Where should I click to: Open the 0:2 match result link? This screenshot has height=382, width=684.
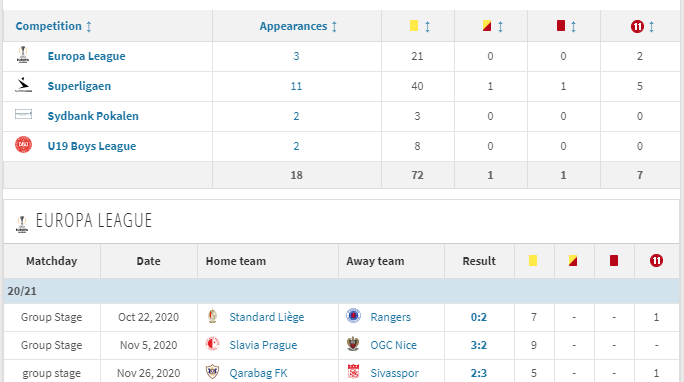479,317
